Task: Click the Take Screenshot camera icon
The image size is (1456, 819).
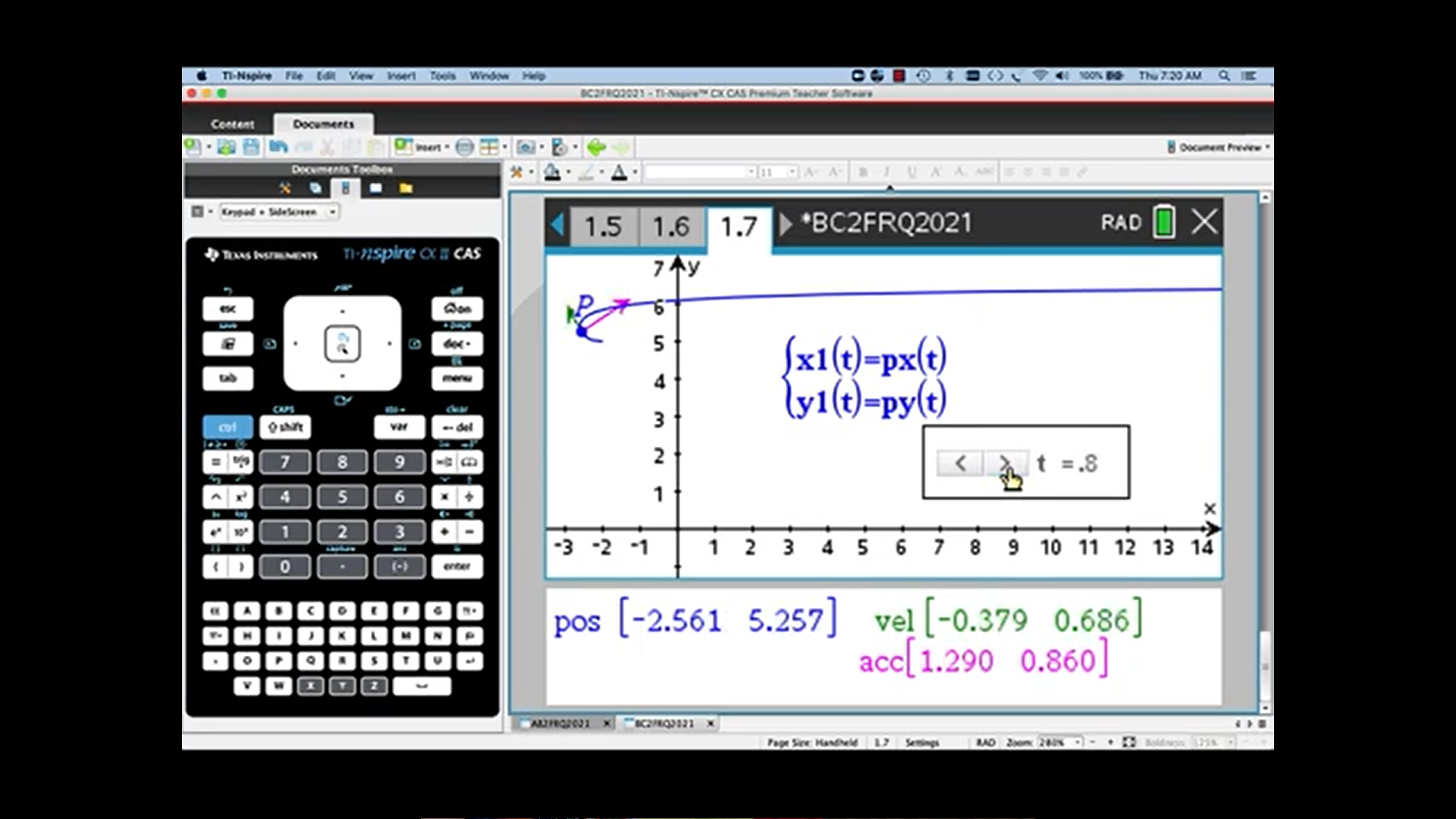Action: [526, 147]
